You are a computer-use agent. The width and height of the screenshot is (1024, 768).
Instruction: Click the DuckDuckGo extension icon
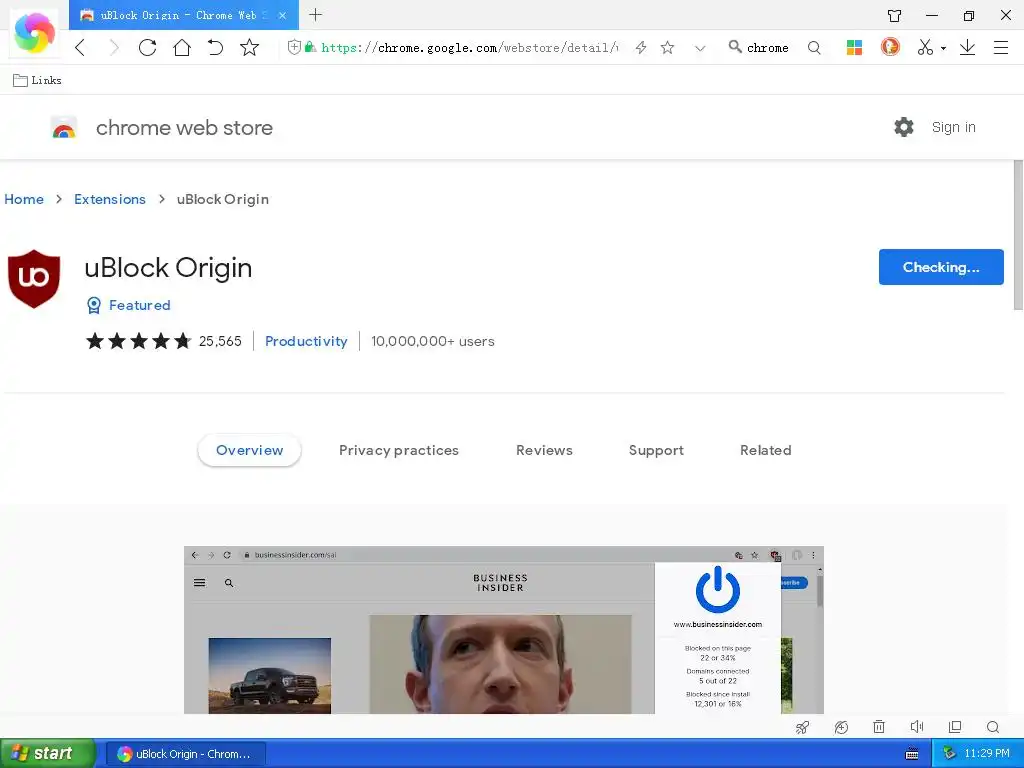890,46
